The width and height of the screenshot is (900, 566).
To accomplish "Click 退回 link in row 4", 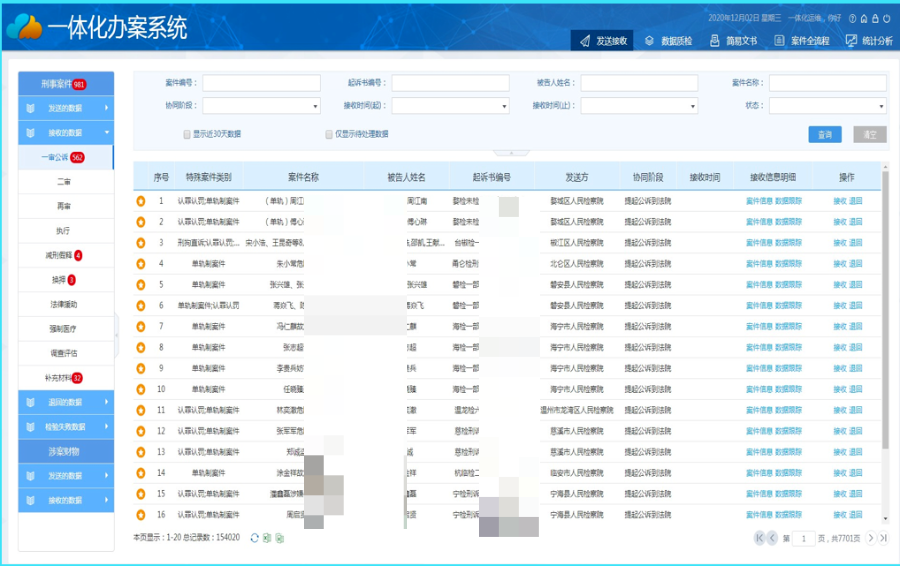I will pos(855,264).
